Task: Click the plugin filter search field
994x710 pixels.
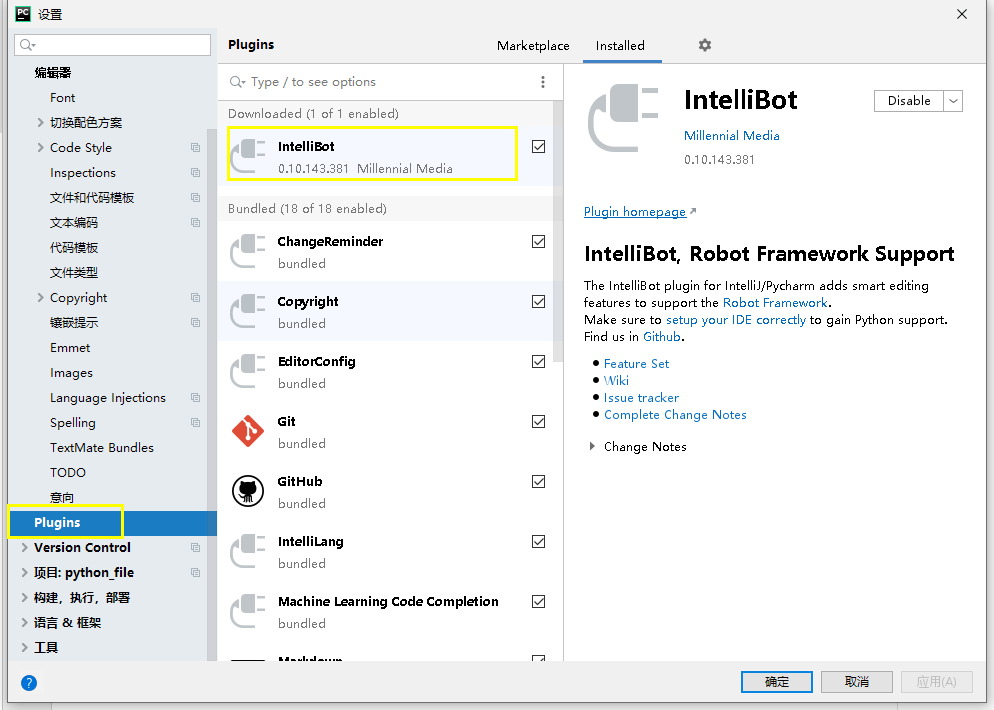Action: click(x=382, y=82)
